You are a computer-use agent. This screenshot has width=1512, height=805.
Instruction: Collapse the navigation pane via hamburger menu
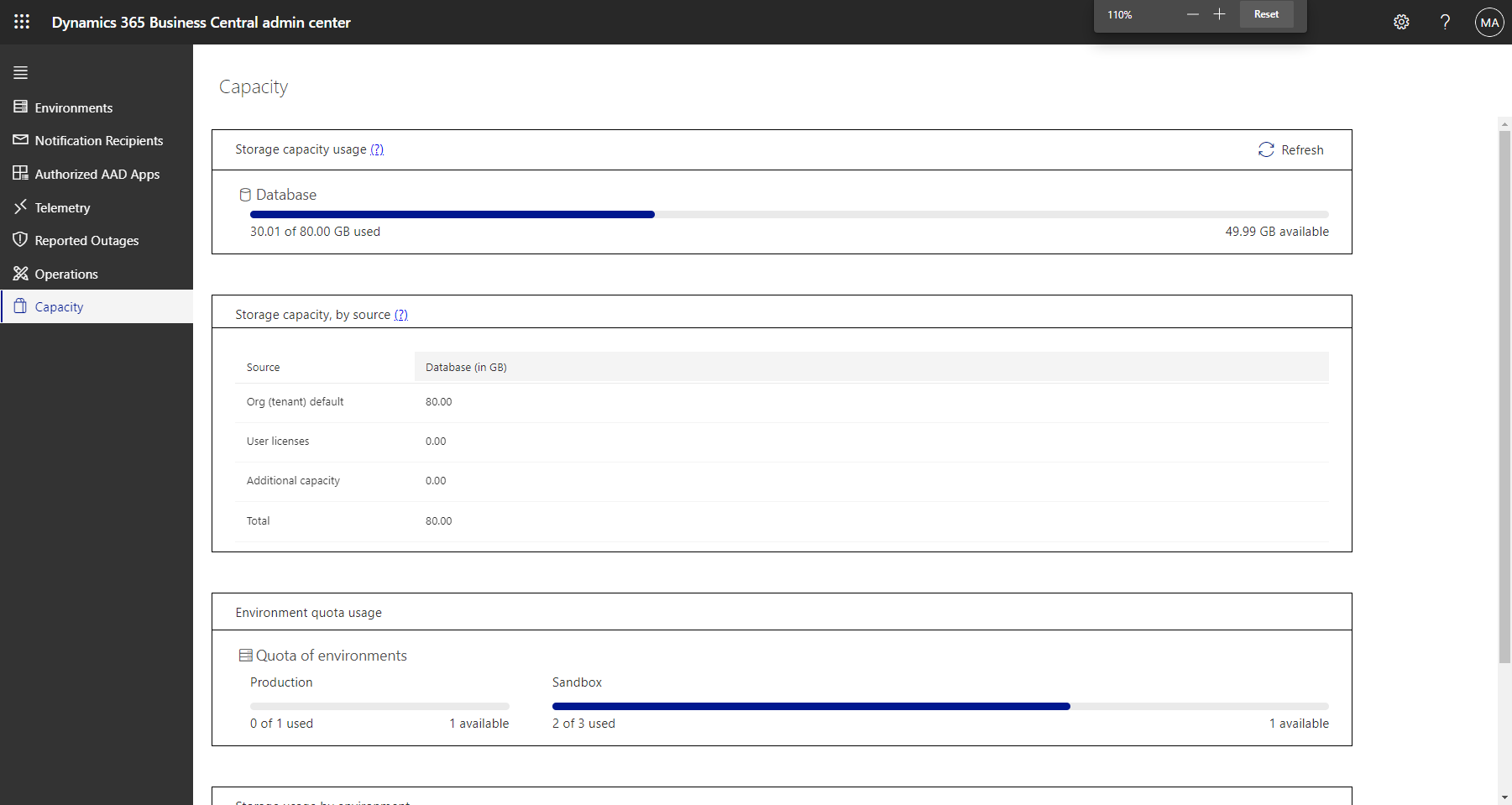coord(20,72)
